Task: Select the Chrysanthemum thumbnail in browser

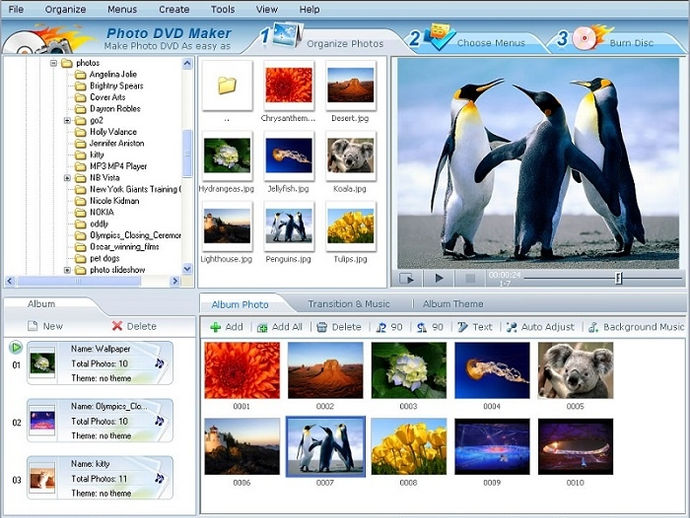Action: [x=289, y=85]
